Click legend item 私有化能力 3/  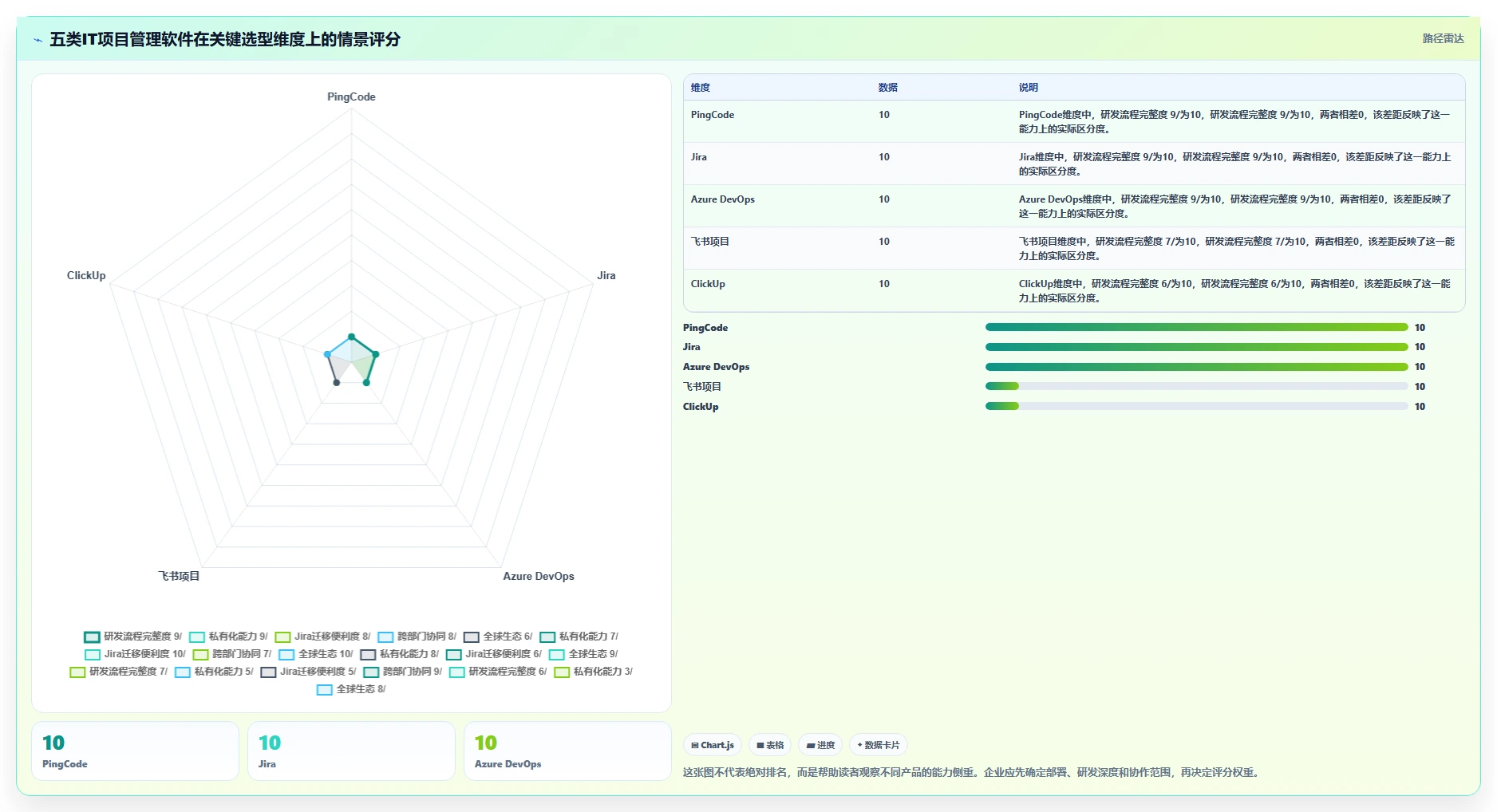pos(593,672)
